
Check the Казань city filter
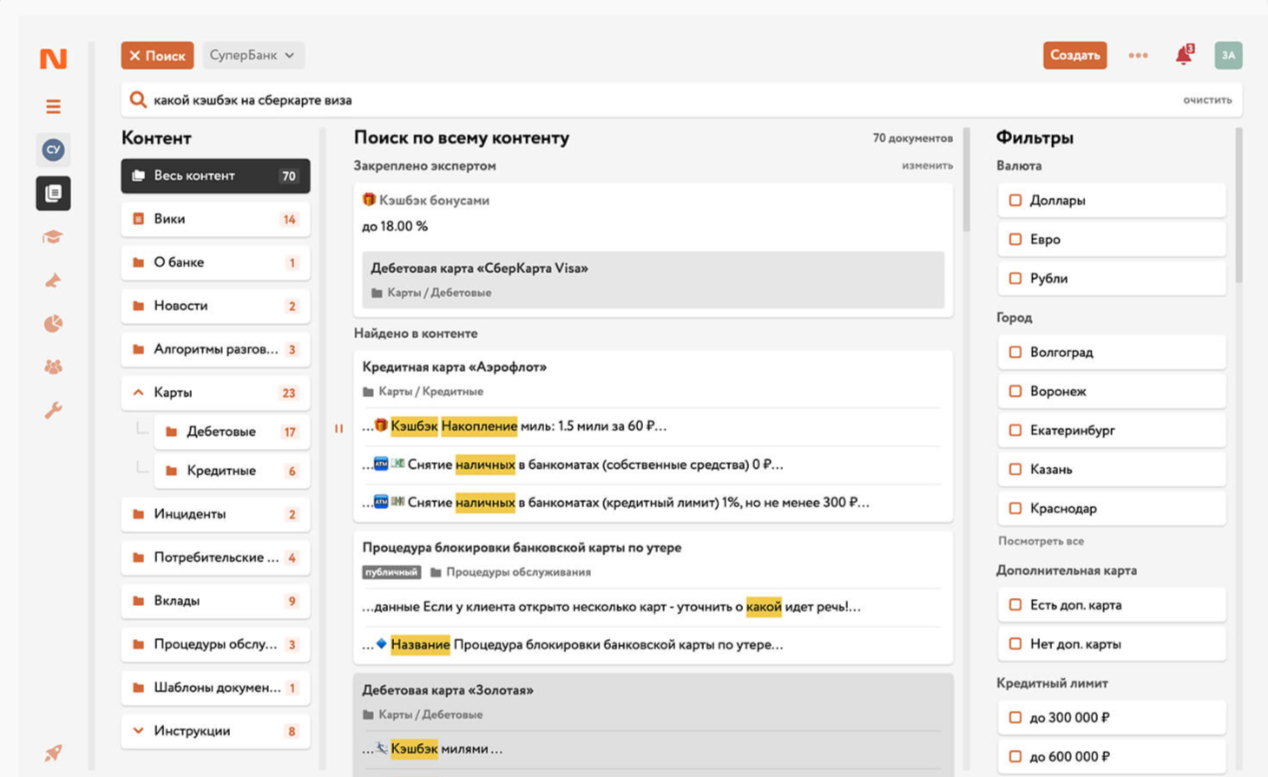[1015, 469]
